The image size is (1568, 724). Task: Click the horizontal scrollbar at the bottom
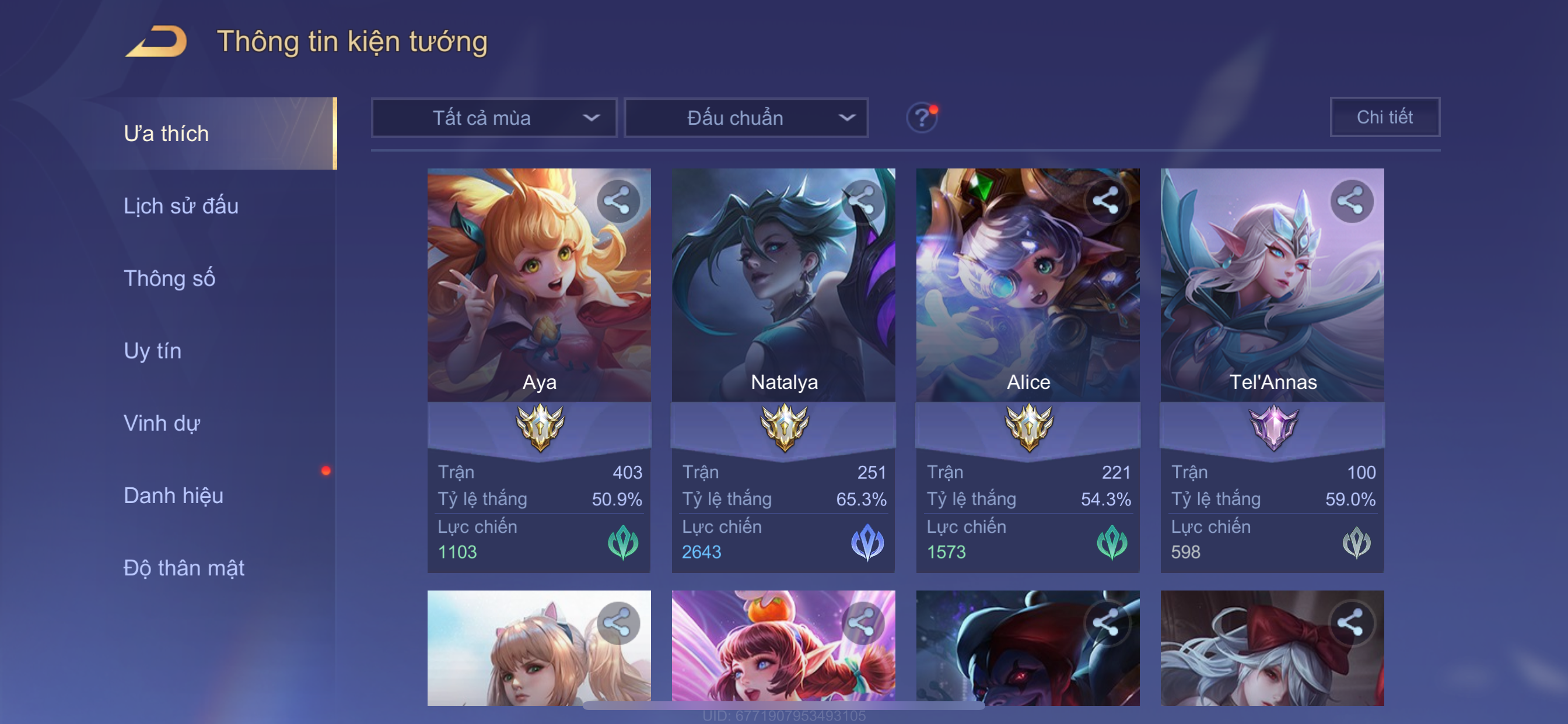(783, 706)
